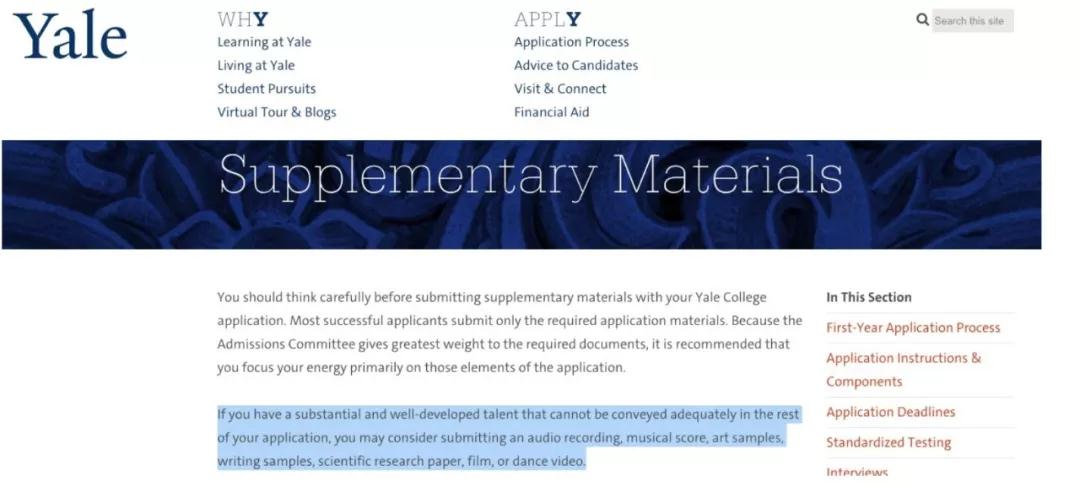This screenshot has width=1080, height=487.
Task: Click the search magnifier icon
Action: click(x=922, y=20)
